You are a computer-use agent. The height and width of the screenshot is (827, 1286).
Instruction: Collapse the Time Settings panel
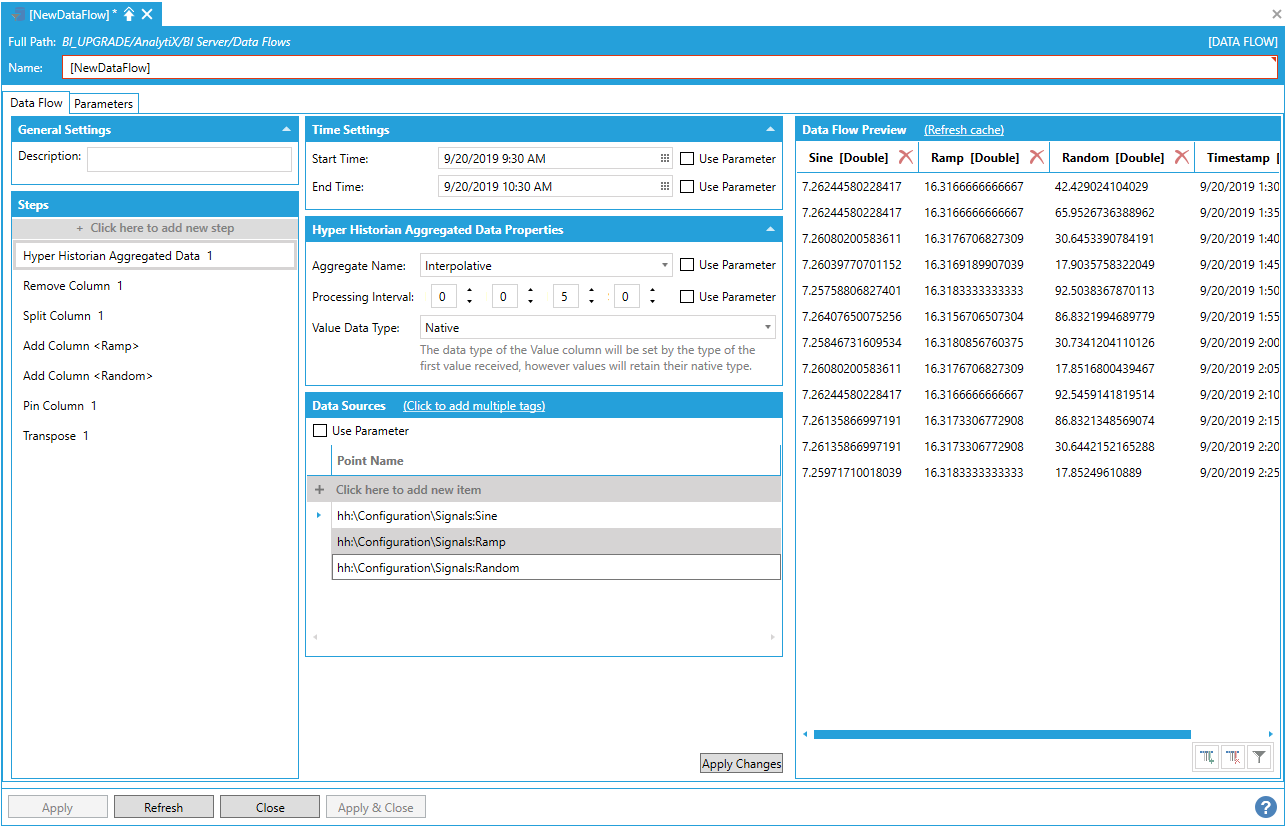point(769,130)
